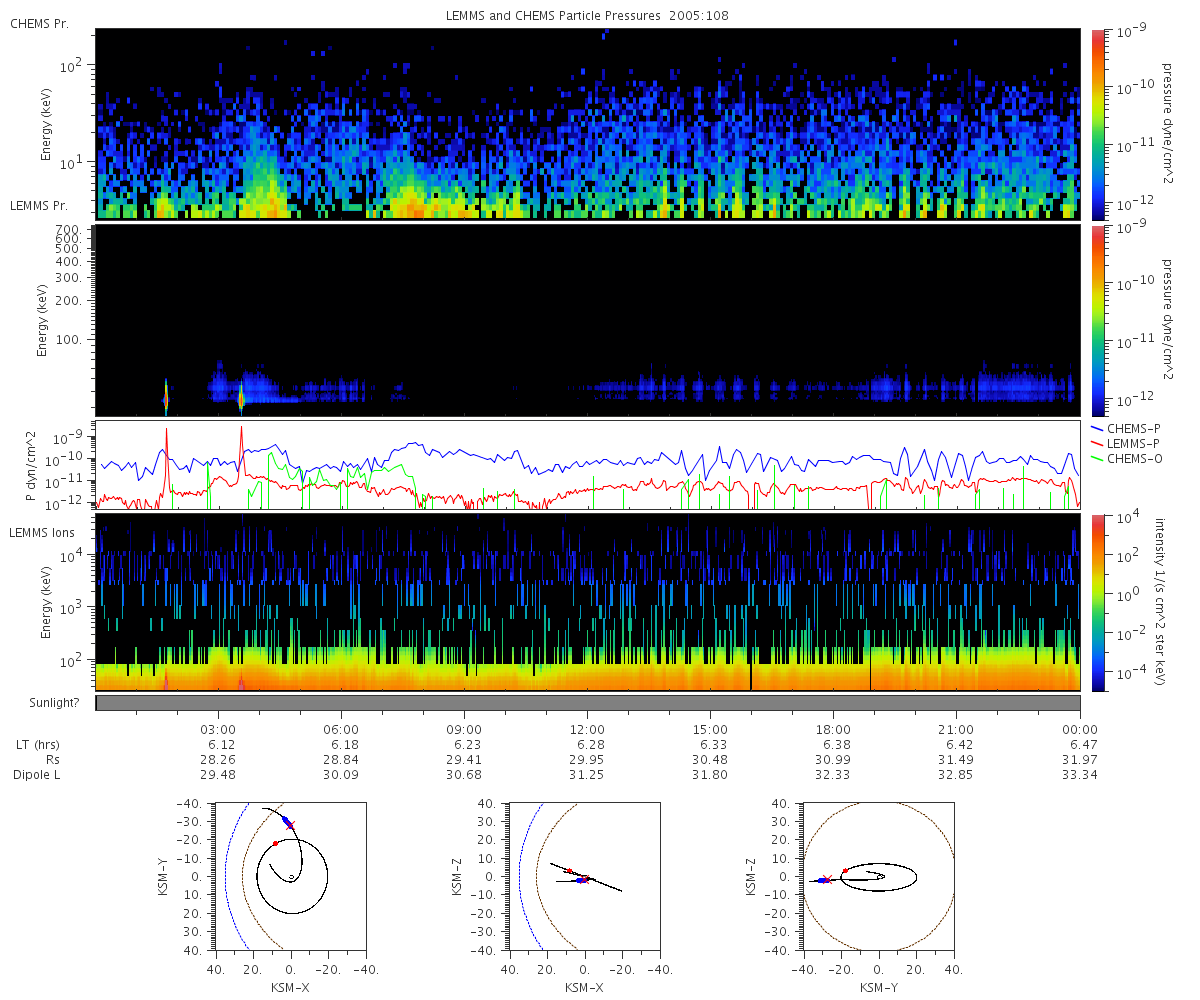
Task: Click the 00:00 time tick label
Action: point(1080,730)
